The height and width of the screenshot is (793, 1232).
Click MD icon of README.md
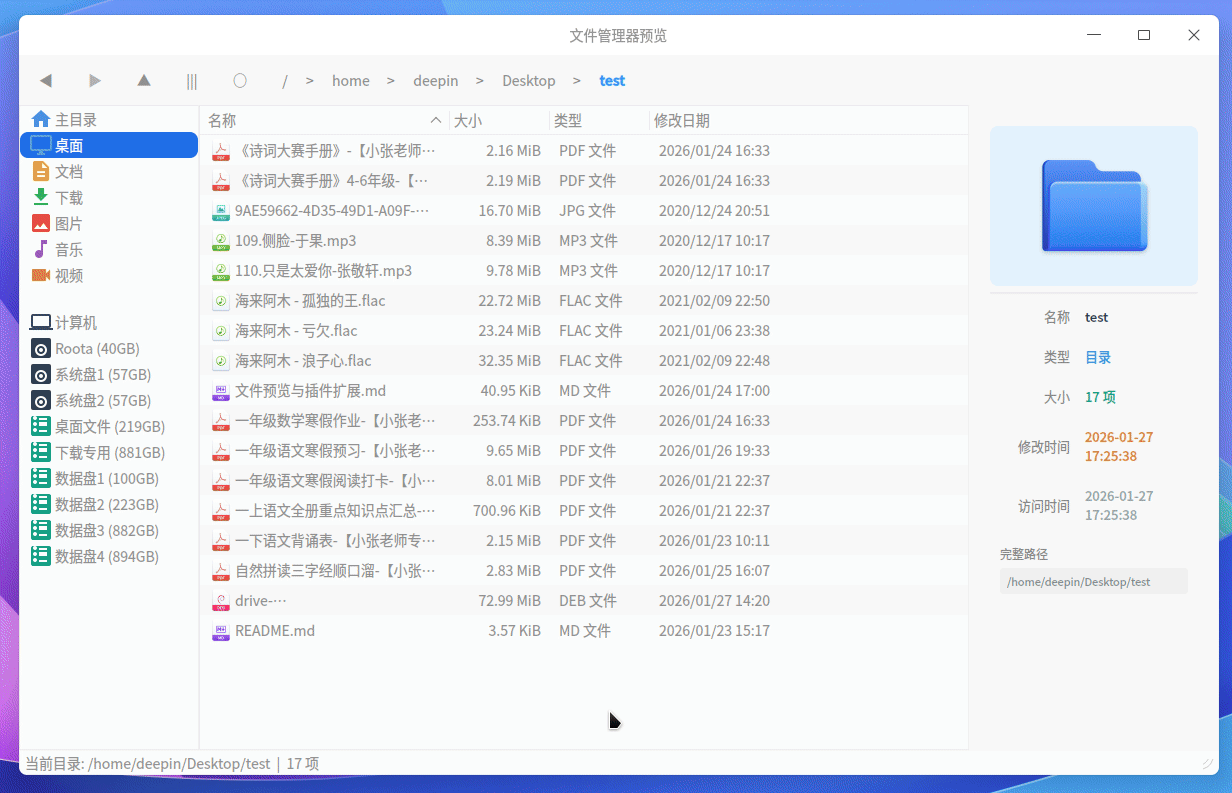coord(221,631)
